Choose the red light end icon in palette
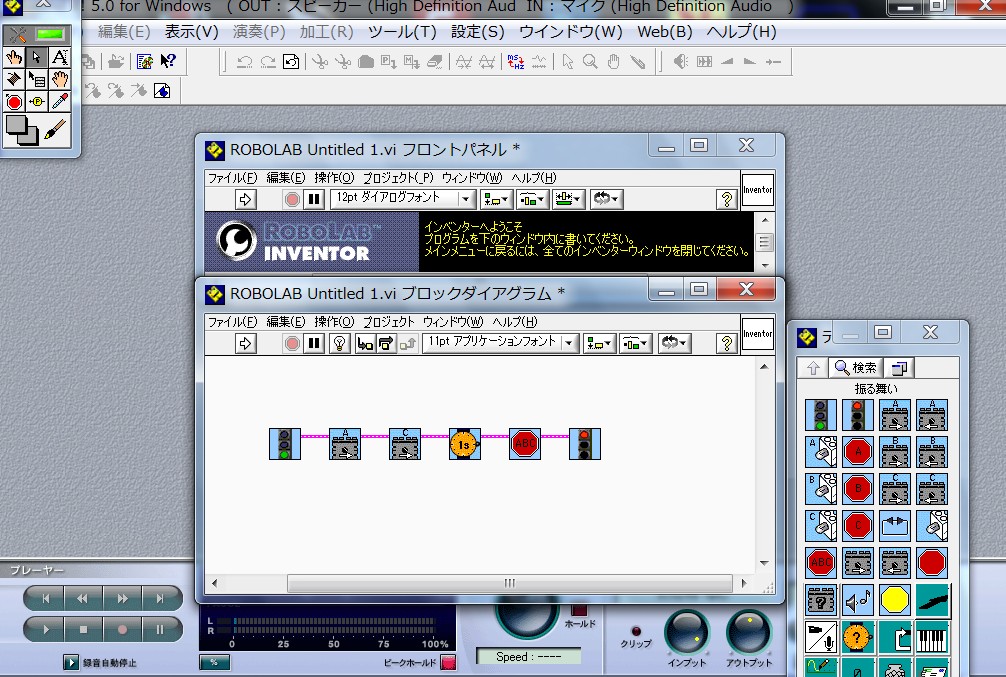 click(857, 415)
